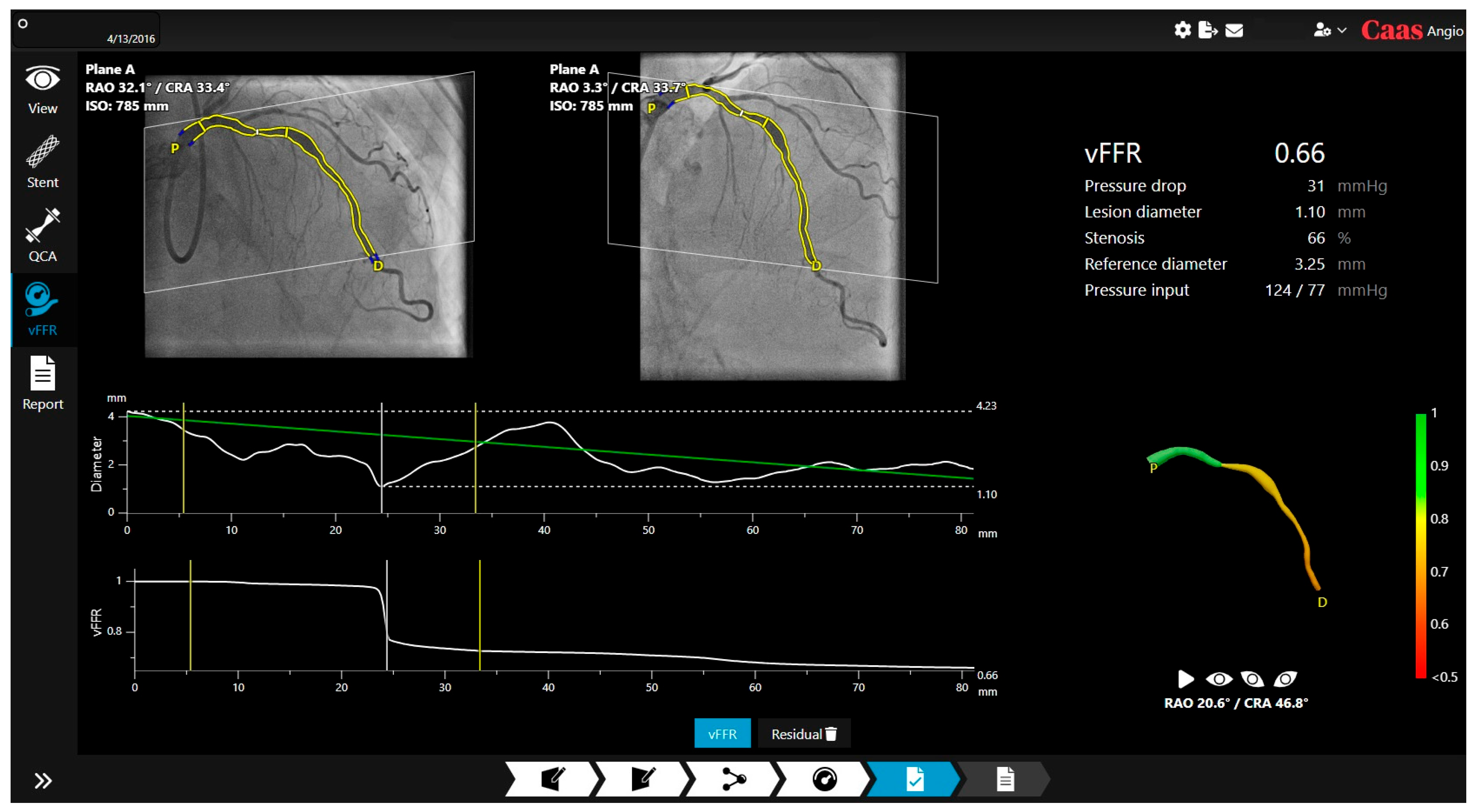1478x812 pixels.
Task: Play the 3D vessel rotation
Action: point(1186,679)
